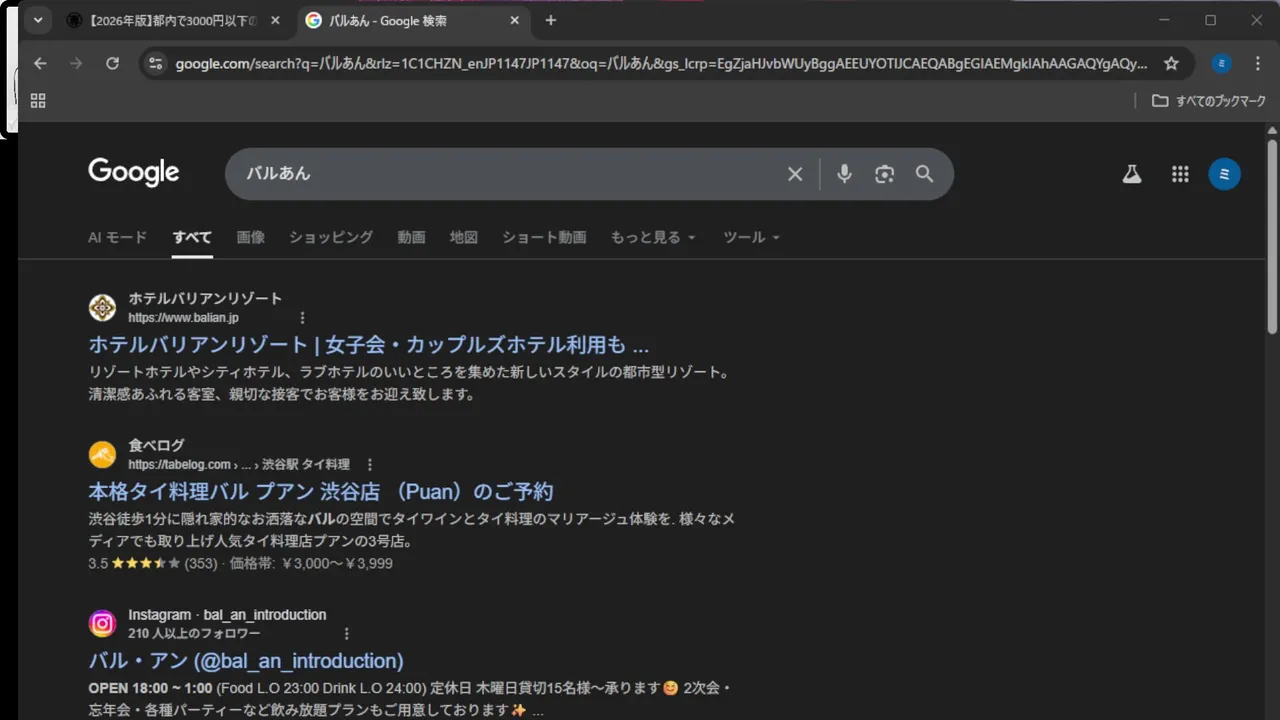Close the バルあん - Google 検索 tab
The width and height of the screenshot is (1280, 720).
(x=515, y=20)
